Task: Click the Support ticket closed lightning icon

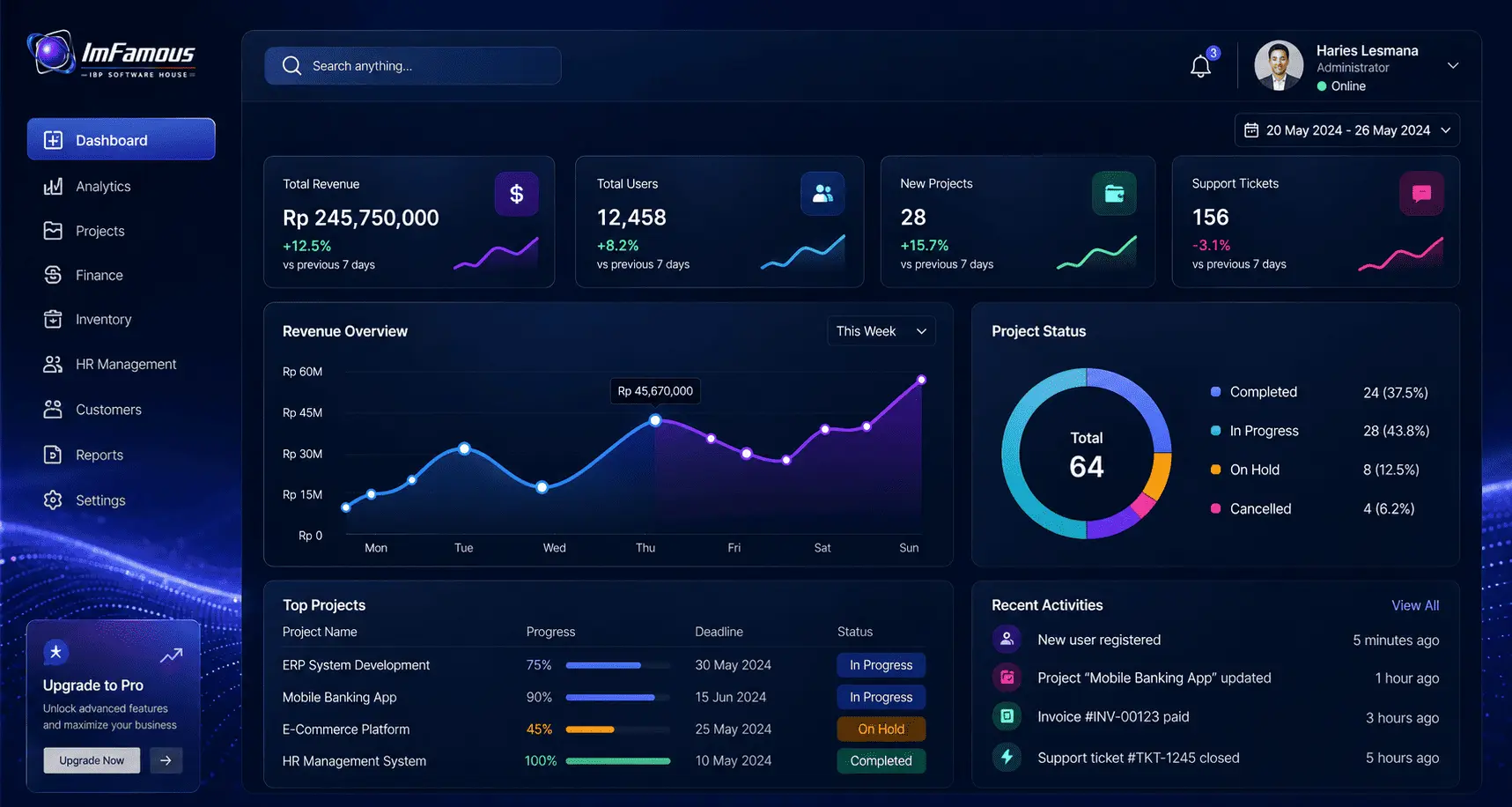Action: (x=1007, y=757)
